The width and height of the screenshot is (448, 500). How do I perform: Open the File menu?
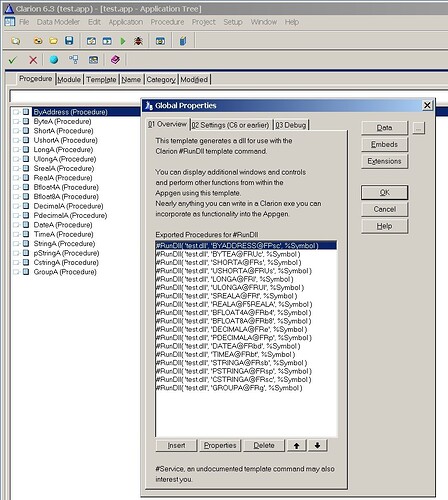tap(24, 22)
